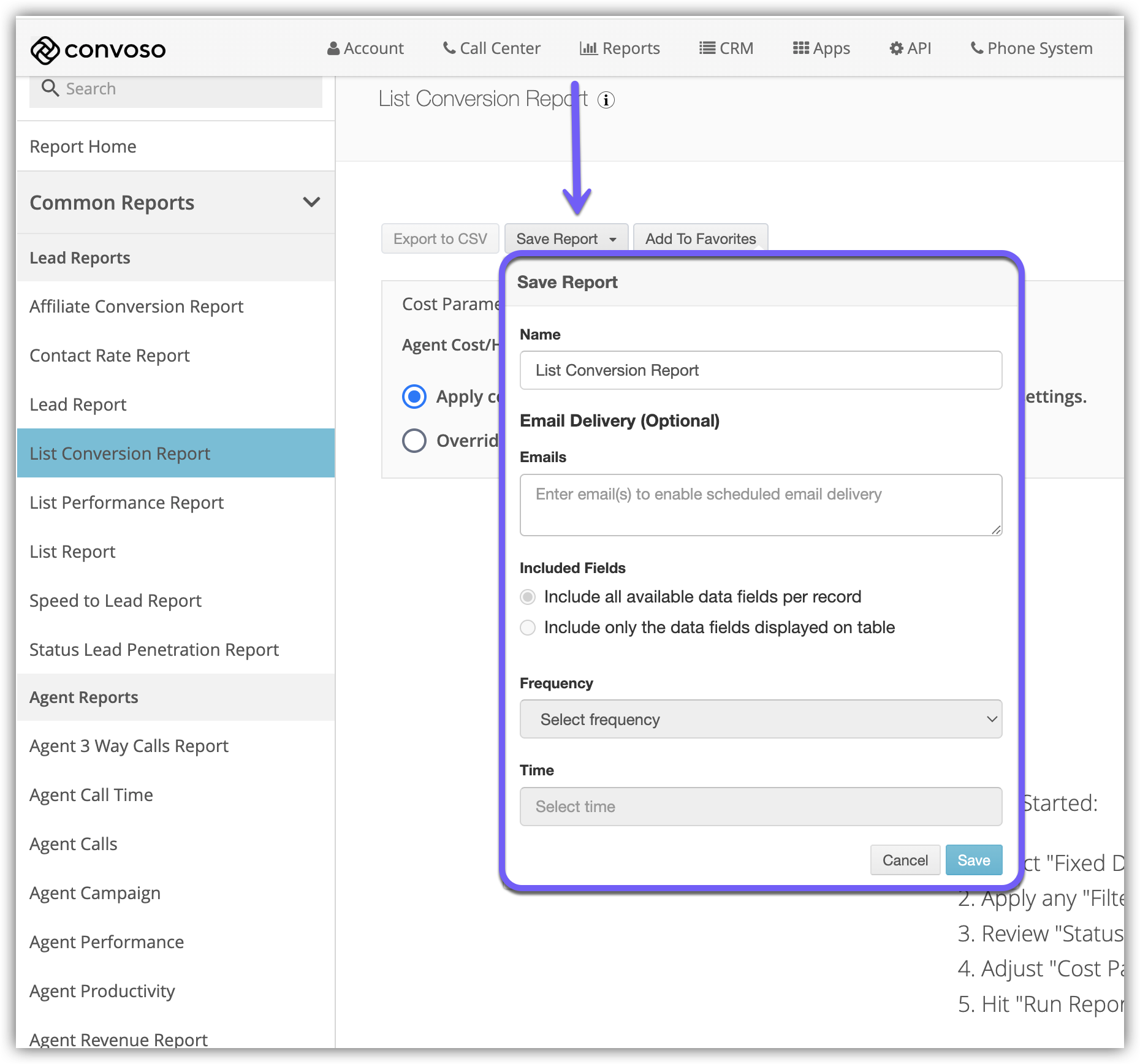Open Call Center from the top navigation
The height and width of the screenshot is (1064, 1140).
(492, 48)
